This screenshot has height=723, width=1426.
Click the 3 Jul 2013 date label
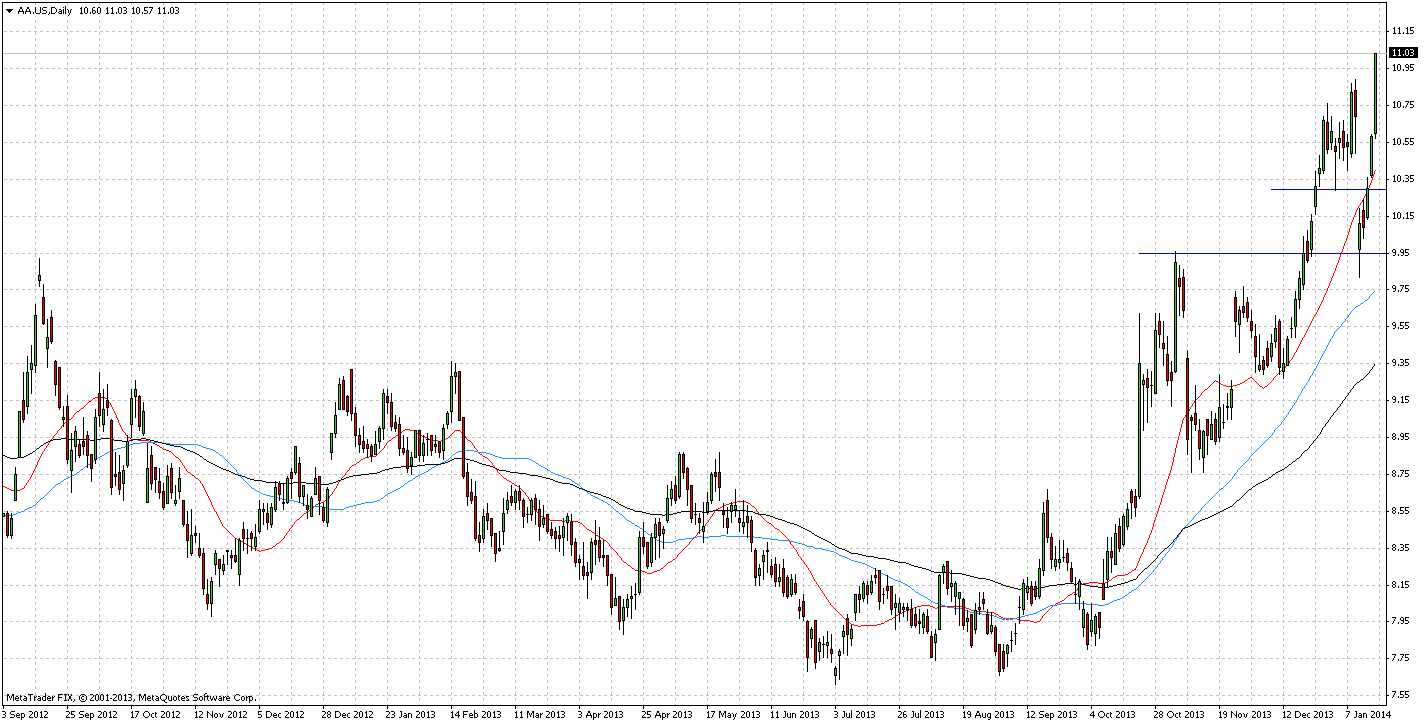(857, 715)
